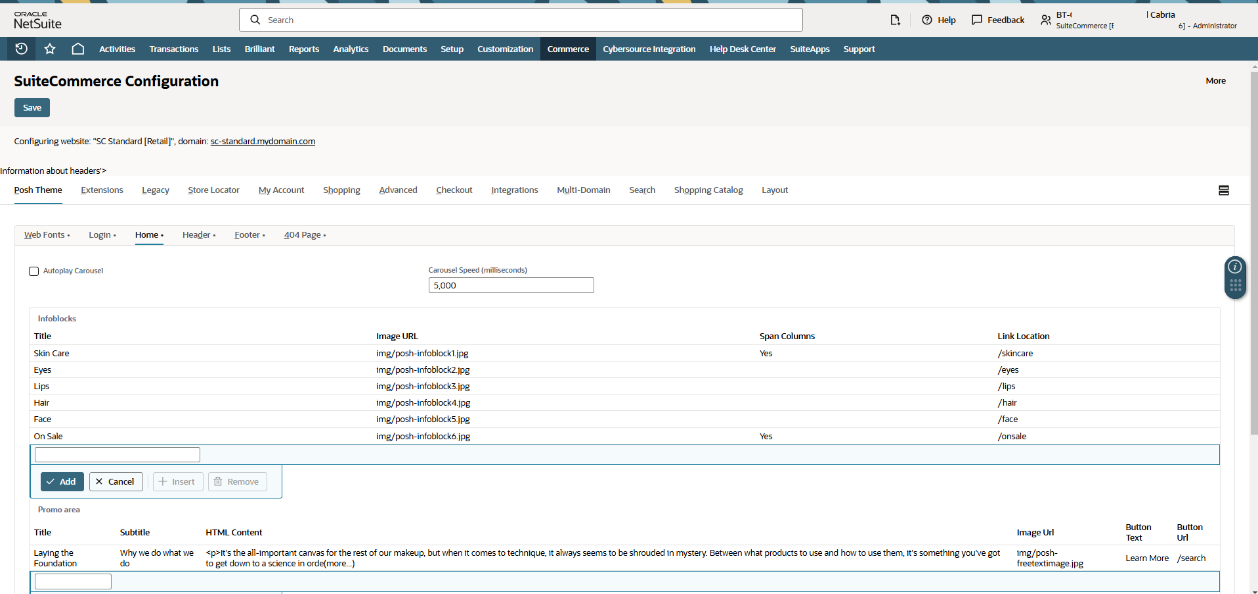This screenshot has width=1258, height=594.
Task: Open the Cybersource Integration menu
Action: 649,49
